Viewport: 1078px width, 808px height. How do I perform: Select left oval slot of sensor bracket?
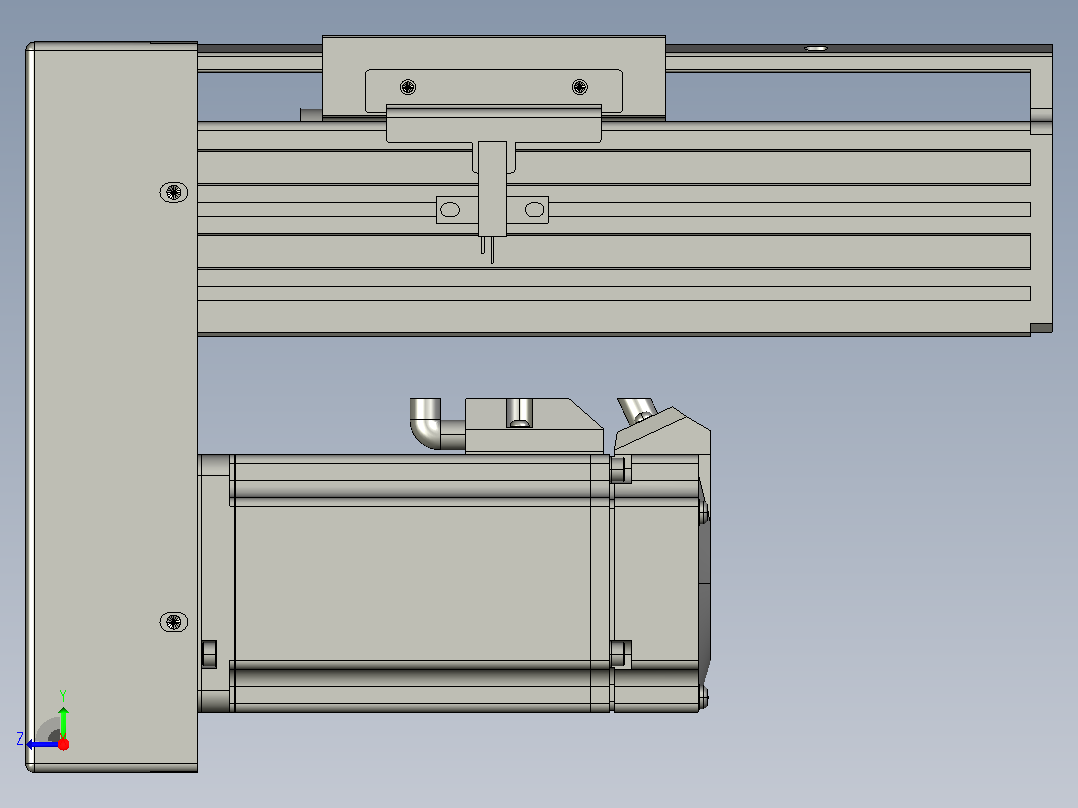coord(450,210)
